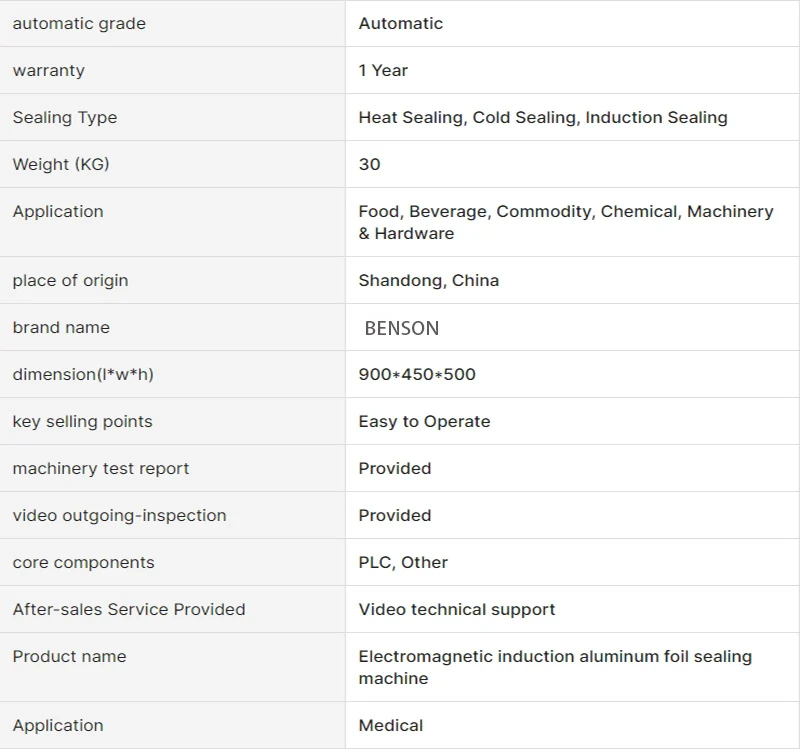
Task: Select the dimension(l*w*h) label
Action: [83, 374]
